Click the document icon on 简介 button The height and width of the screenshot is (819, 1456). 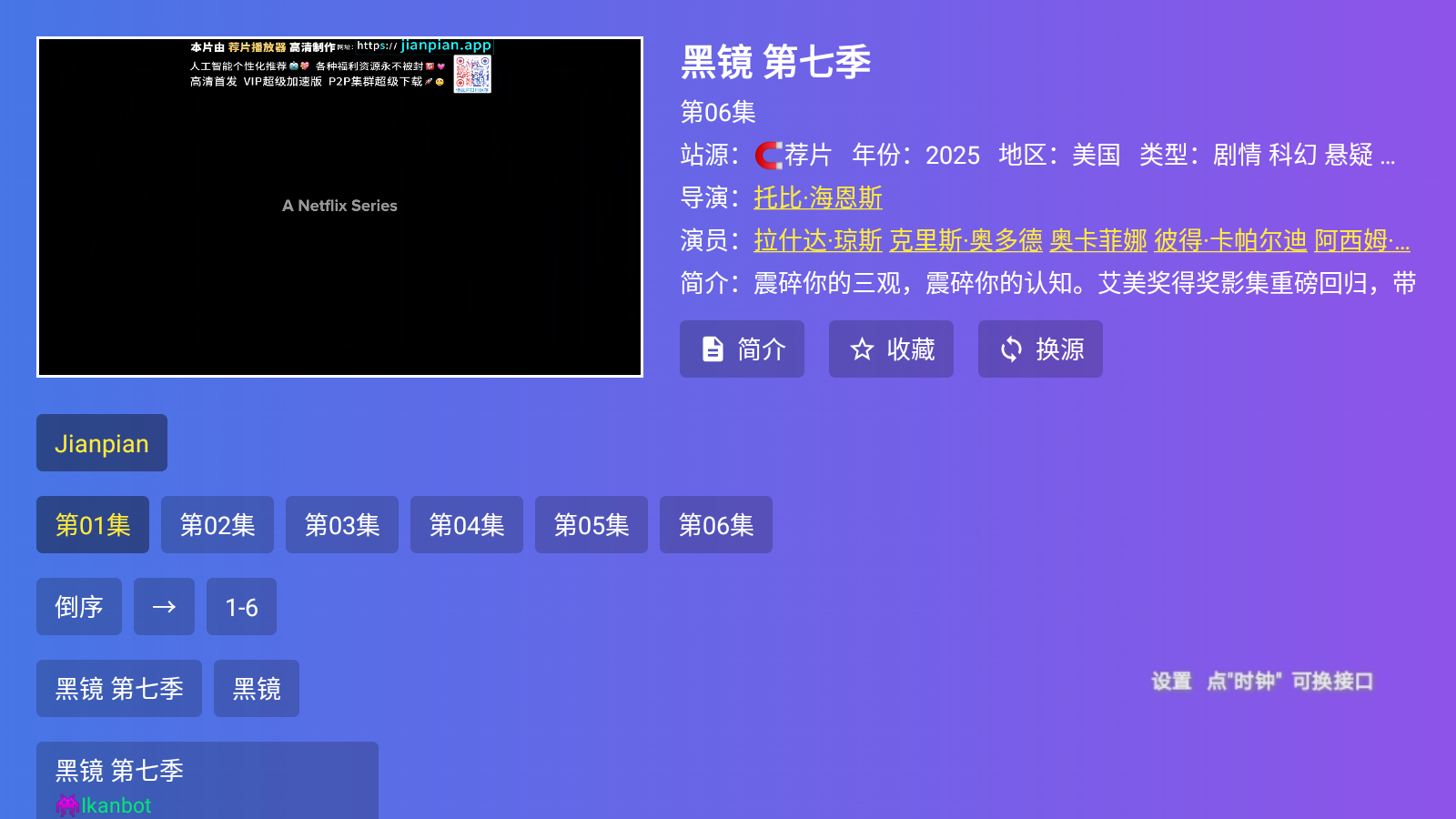point(713,349)
